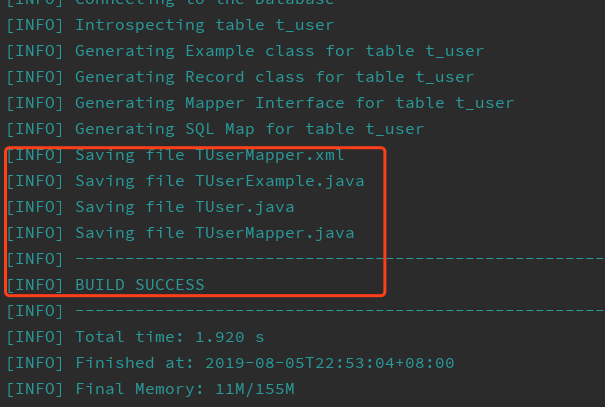Click the "Generating Record class" log line
Image resolution: width=605 pixels, height=407 pixels.
click(x=274, y=77)
